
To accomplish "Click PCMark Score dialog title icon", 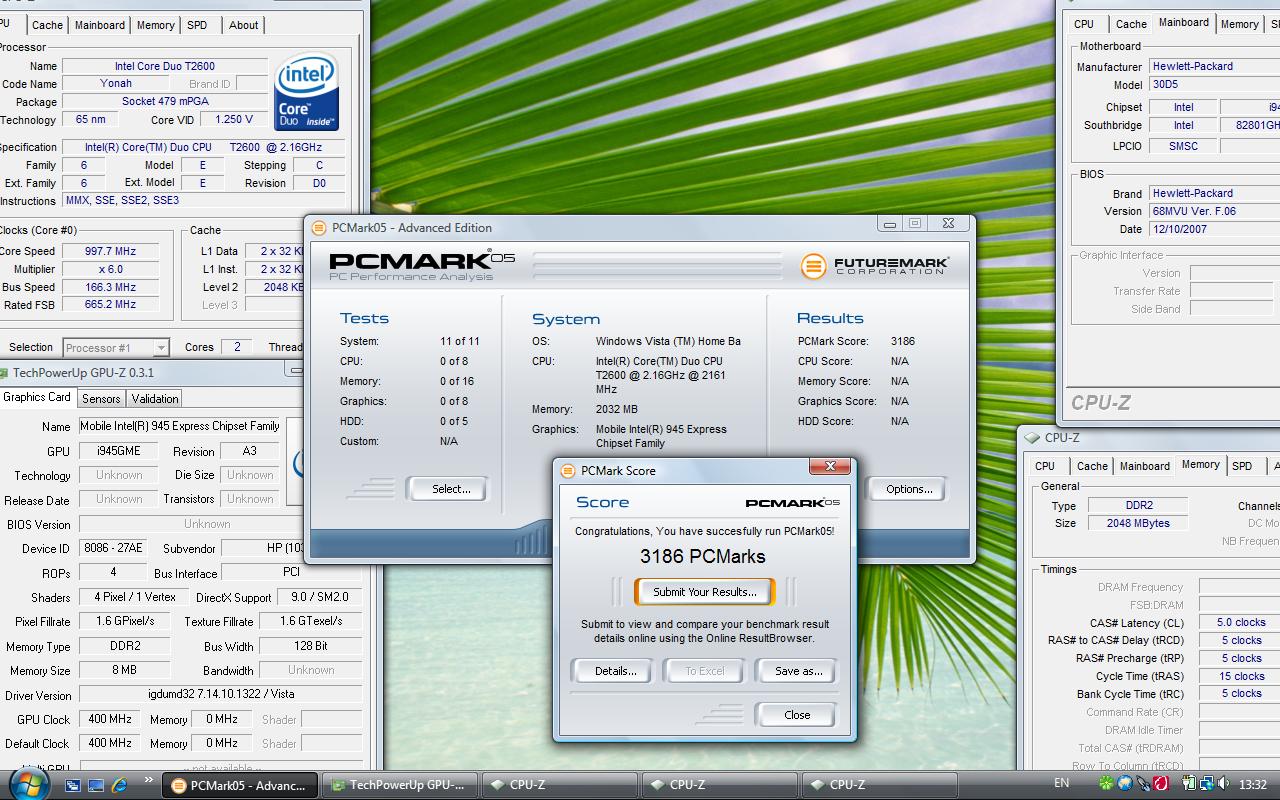I will 568,470.
